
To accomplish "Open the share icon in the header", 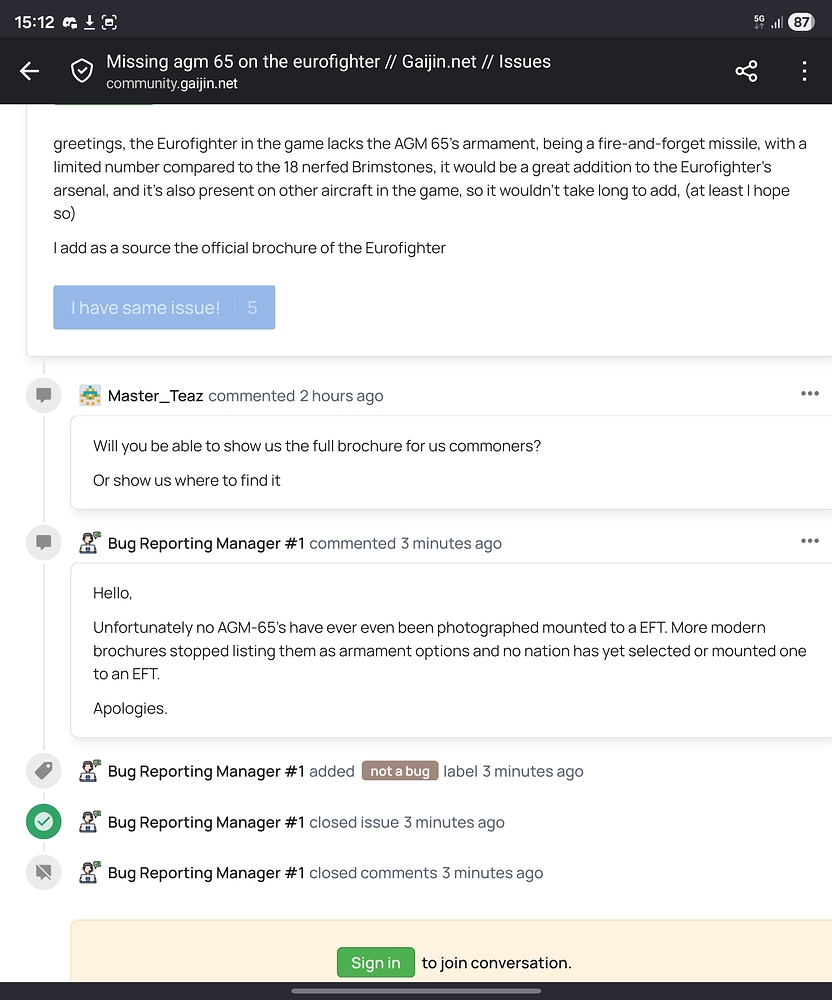I will pyautogui.click(x=746, y=71).
